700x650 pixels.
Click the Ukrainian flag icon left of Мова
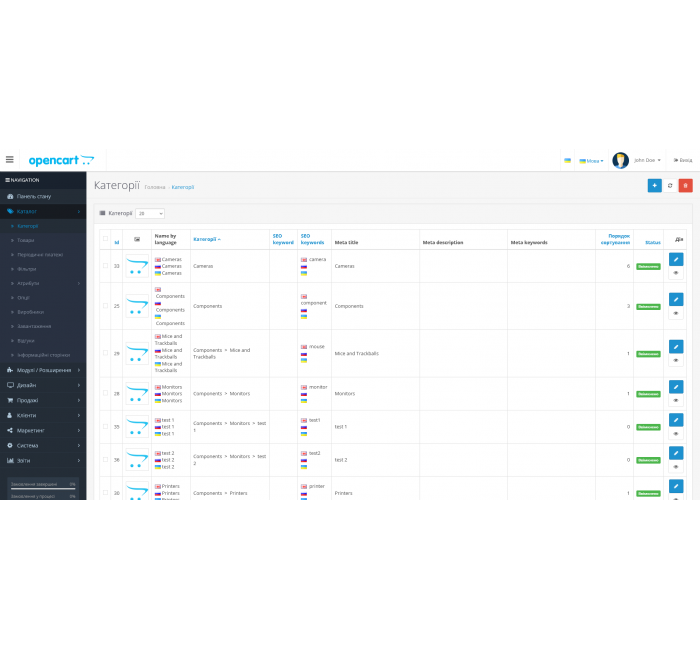coord(567,160)
